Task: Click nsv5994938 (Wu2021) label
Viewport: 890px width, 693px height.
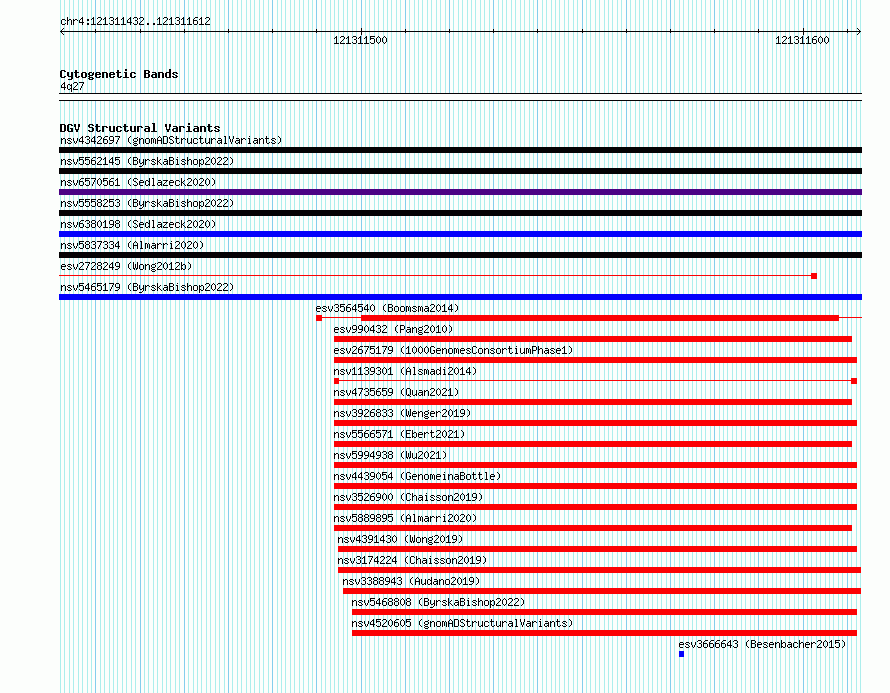Action: [x=391, y=455]
